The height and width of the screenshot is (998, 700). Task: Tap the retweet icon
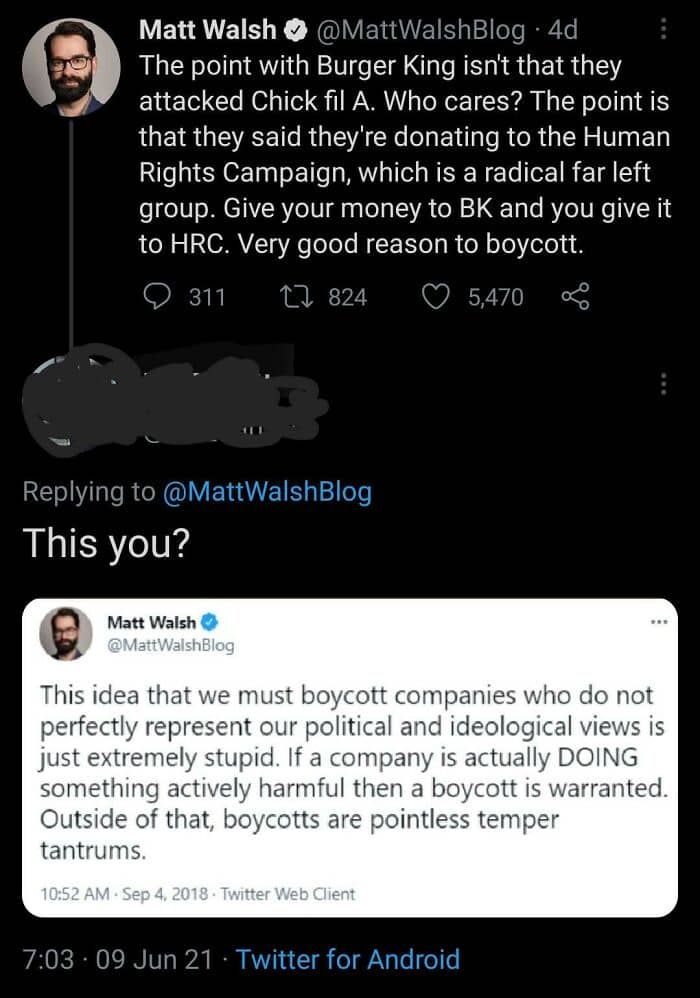coord(296,297)
